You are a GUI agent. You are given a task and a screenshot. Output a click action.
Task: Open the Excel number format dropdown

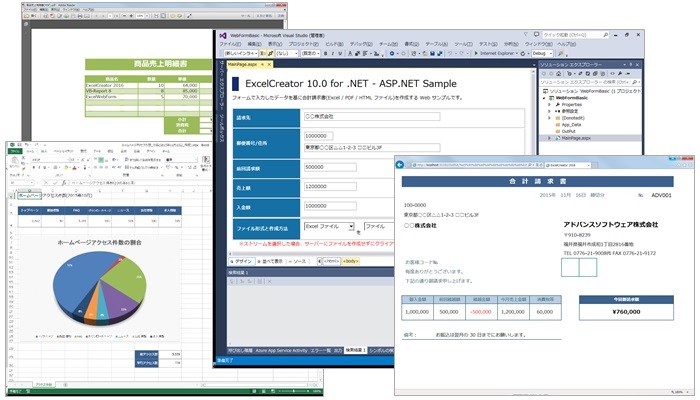(x=195, y=159)
